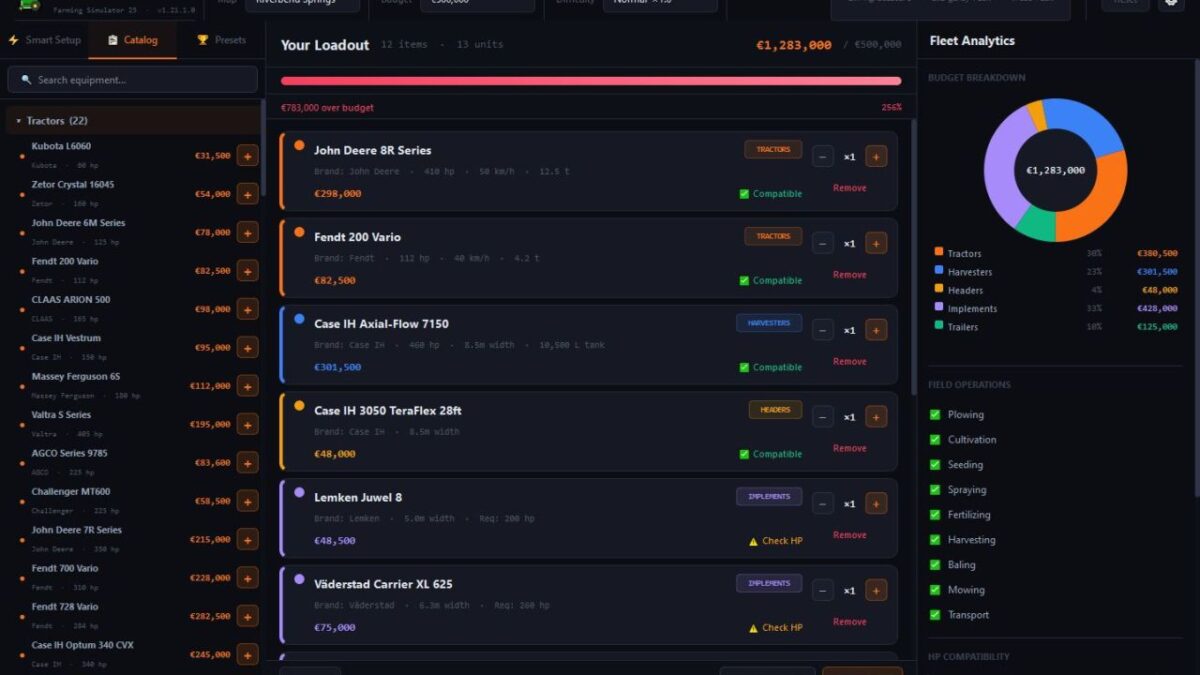Screen dimensions: 1200x675
Task: Remove Case IH 3050 TeraFlex 28ft
Action: [x=850, y=449]
